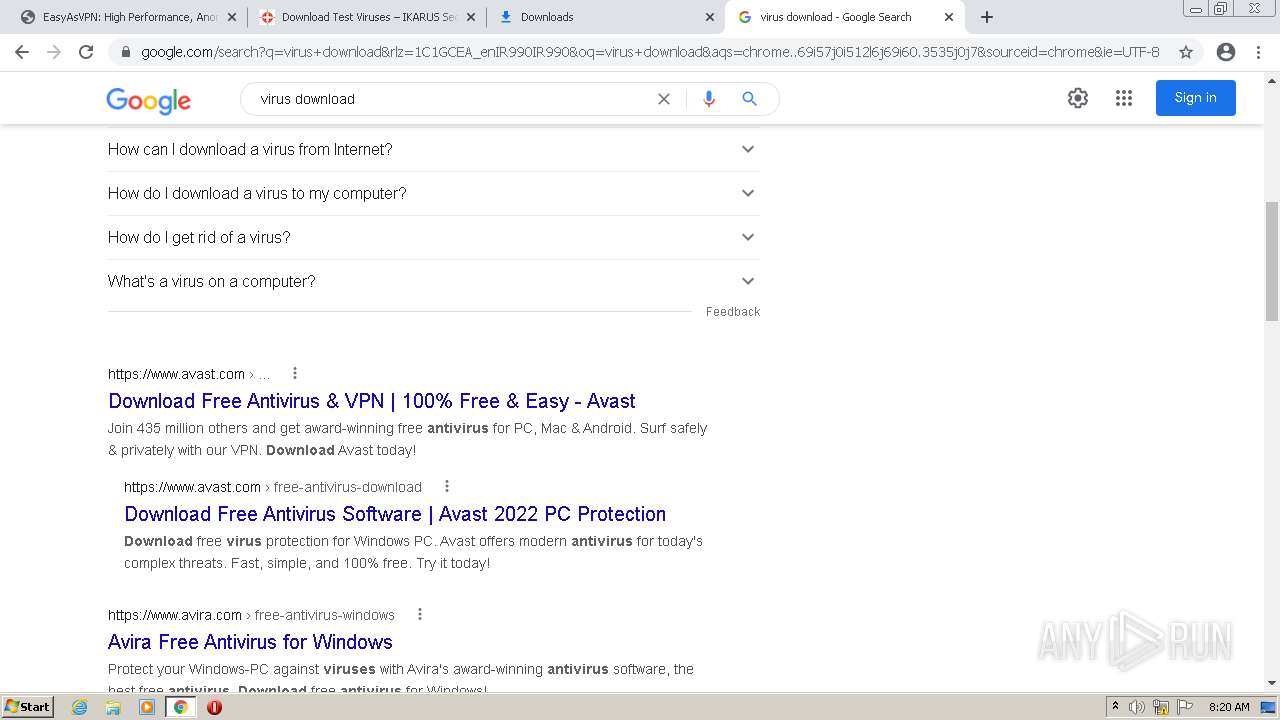Switch to the Downloads tab
The height and width of the screenshot is (720, 1280).
click(x=605, y=17)
